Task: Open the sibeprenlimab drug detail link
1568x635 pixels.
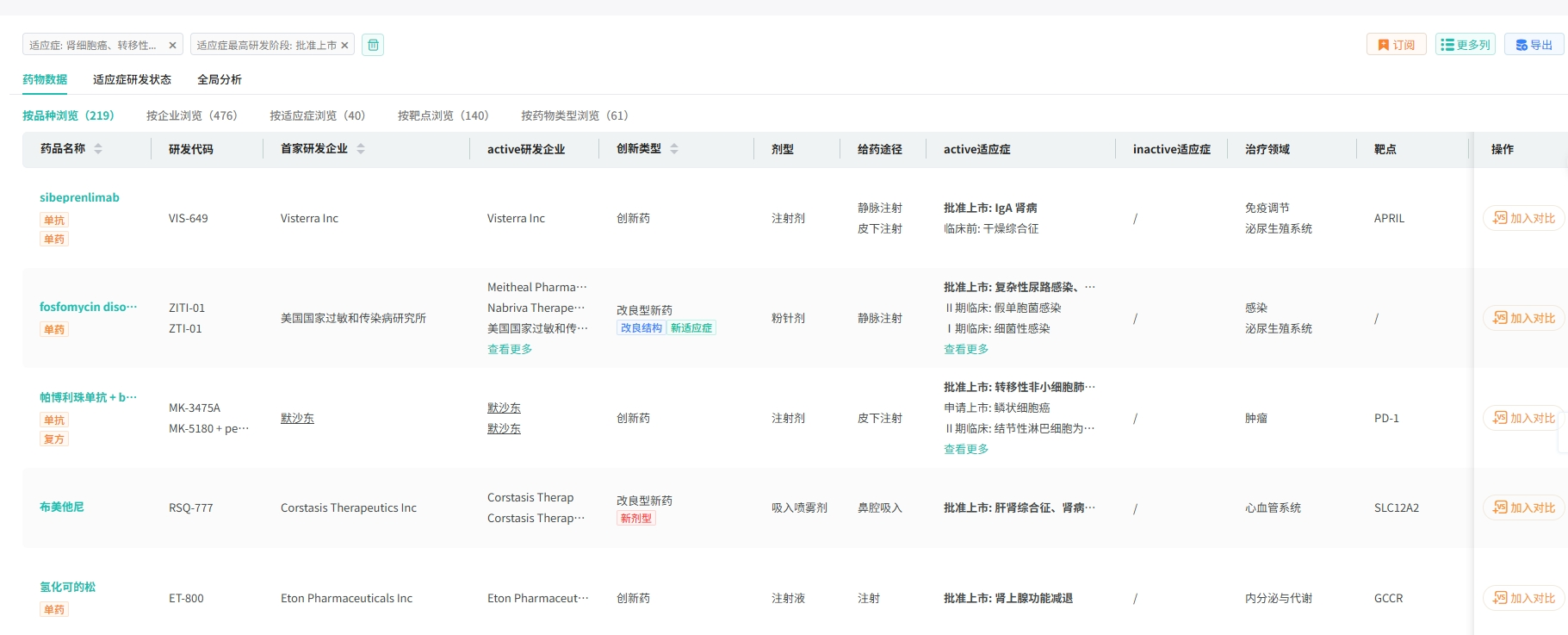Action: pyautogui.click(x=79, y=197)
